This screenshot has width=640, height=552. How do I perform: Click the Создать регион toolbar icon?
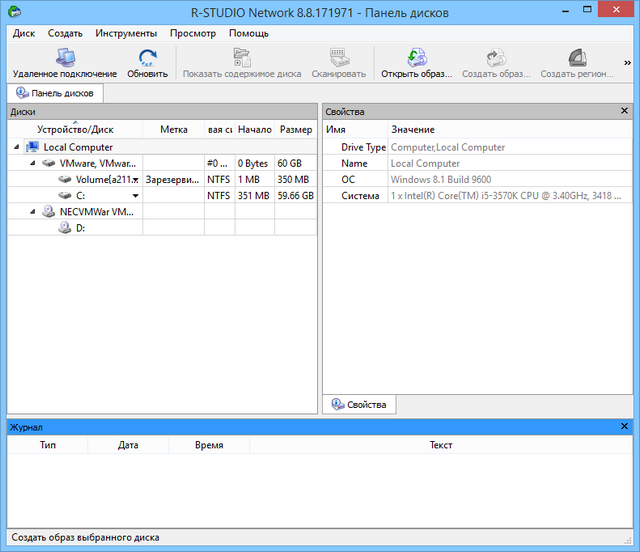coord(577,58)
